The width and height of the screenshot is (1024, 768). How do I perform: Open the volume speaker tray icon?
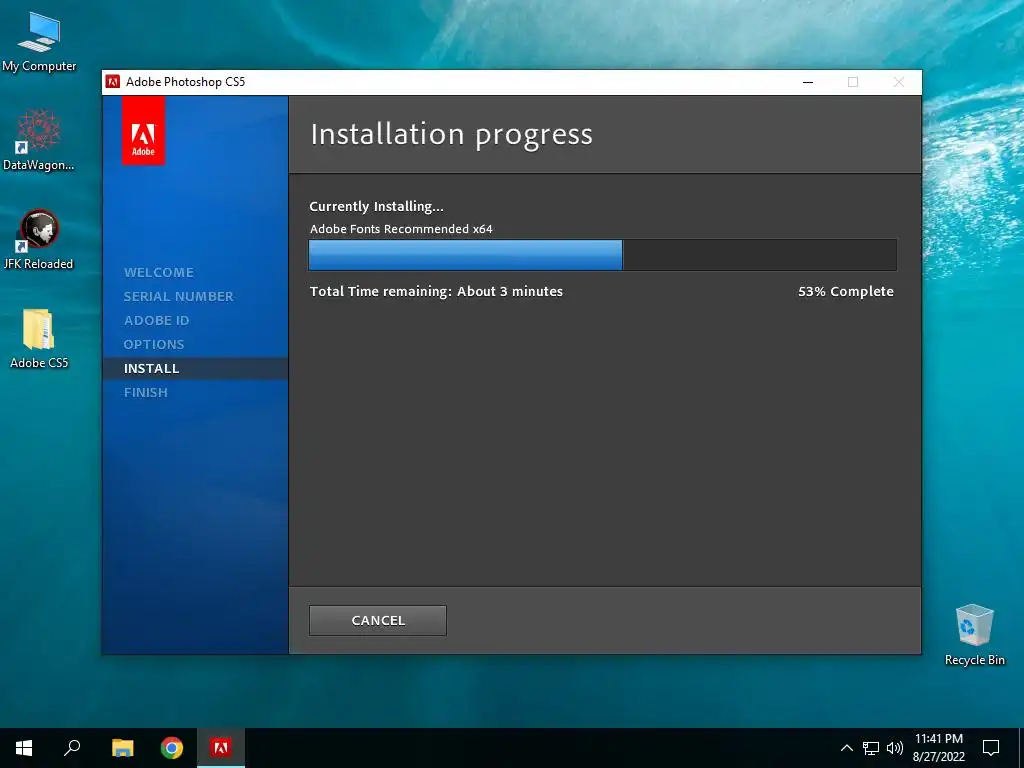coord(895,748)
